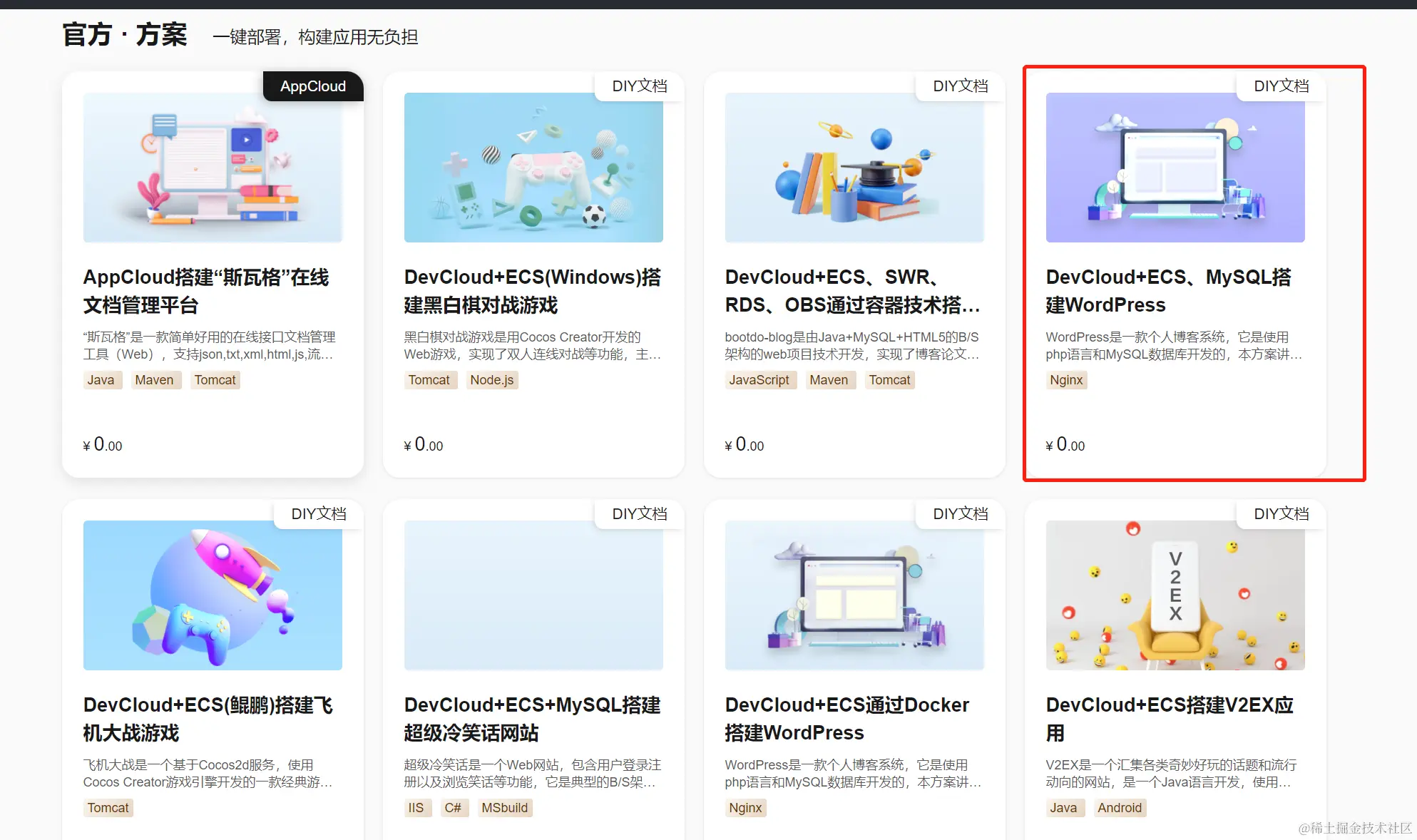Image resolution: width=1417 pixels, height=840 pixels.
Task: Open the AppCloud 斯瓦格 document platform thumbnail
Action: [x=213, y=168]
